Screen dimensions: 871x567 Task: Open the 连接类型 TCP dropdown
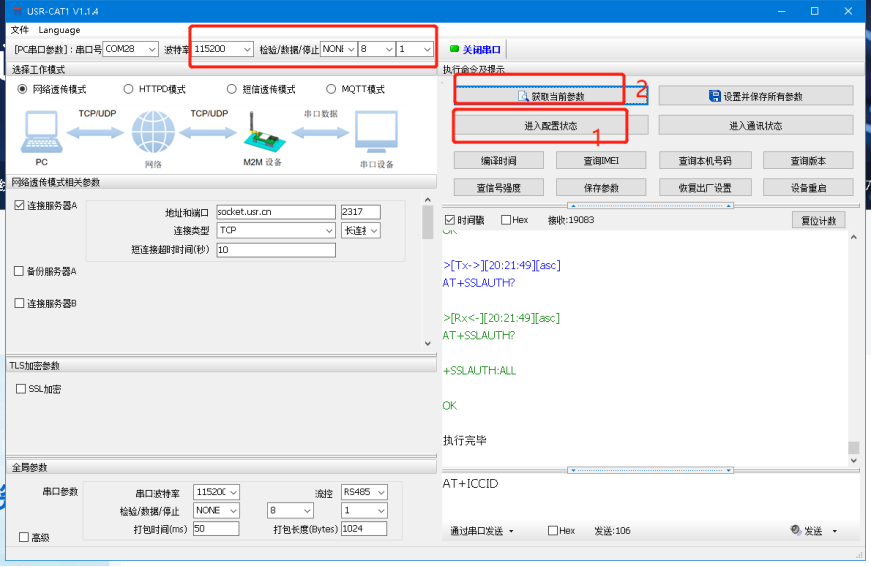point(276,231)
